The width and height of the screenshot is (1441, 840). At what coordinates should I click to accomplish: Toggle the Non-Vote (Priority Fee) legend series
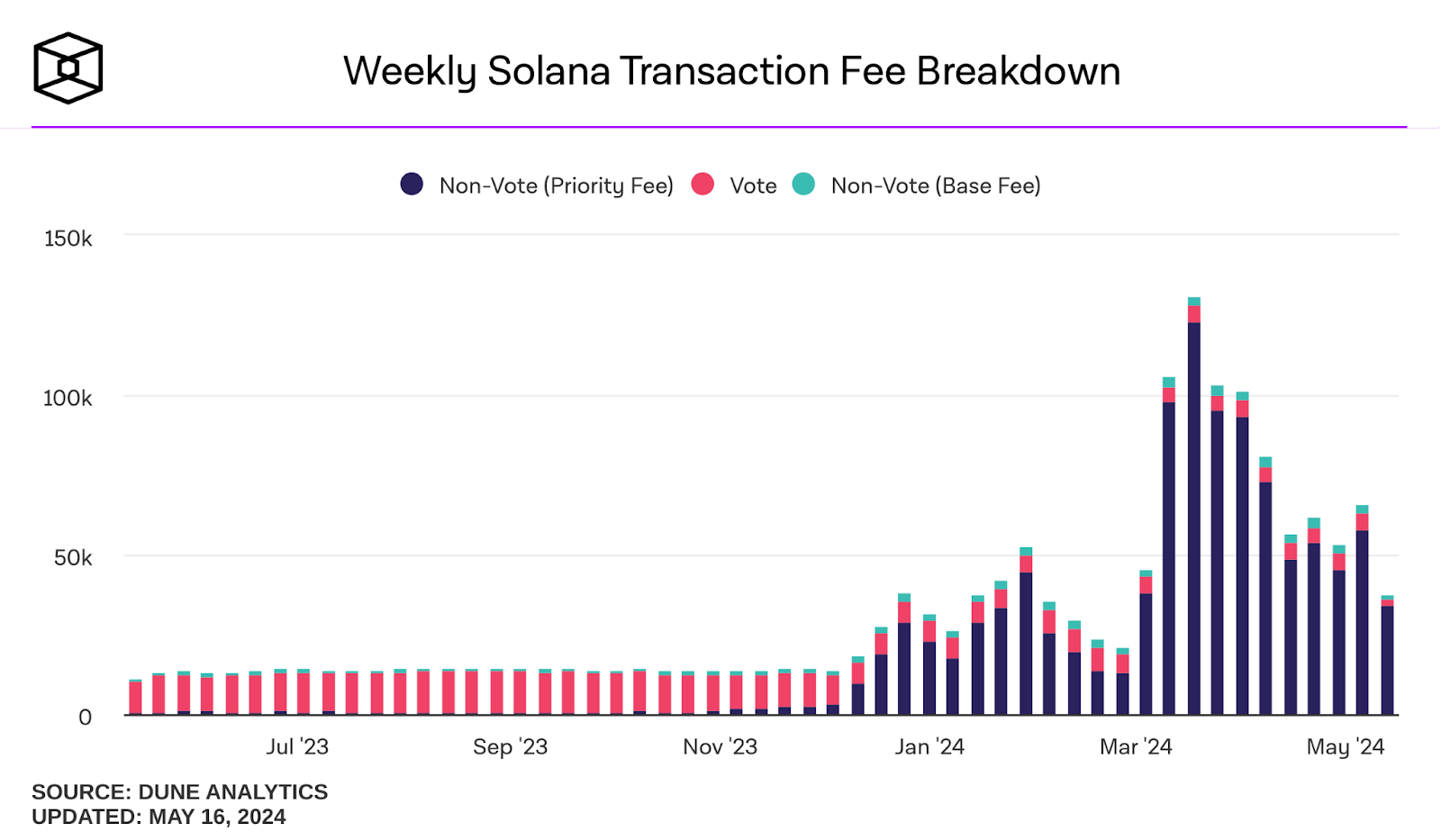(x=556, y=185)
